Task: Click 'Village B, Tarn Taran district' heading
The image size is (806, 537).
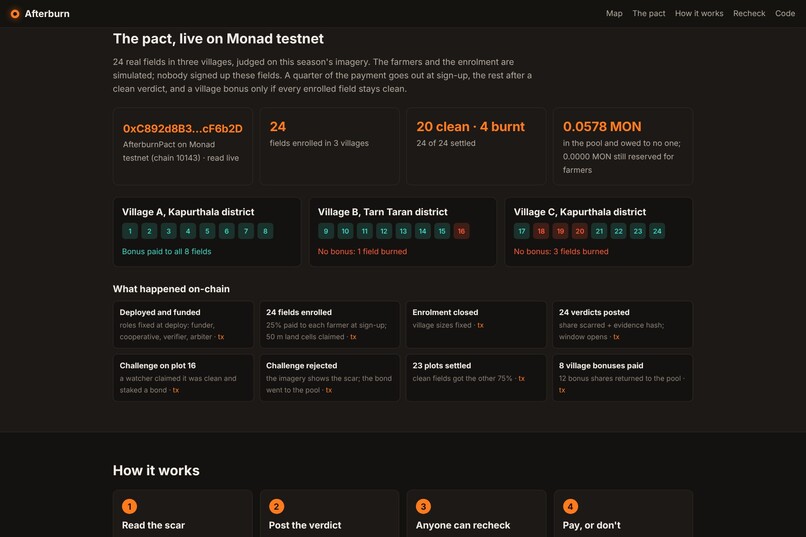Action: click(382, 212)
